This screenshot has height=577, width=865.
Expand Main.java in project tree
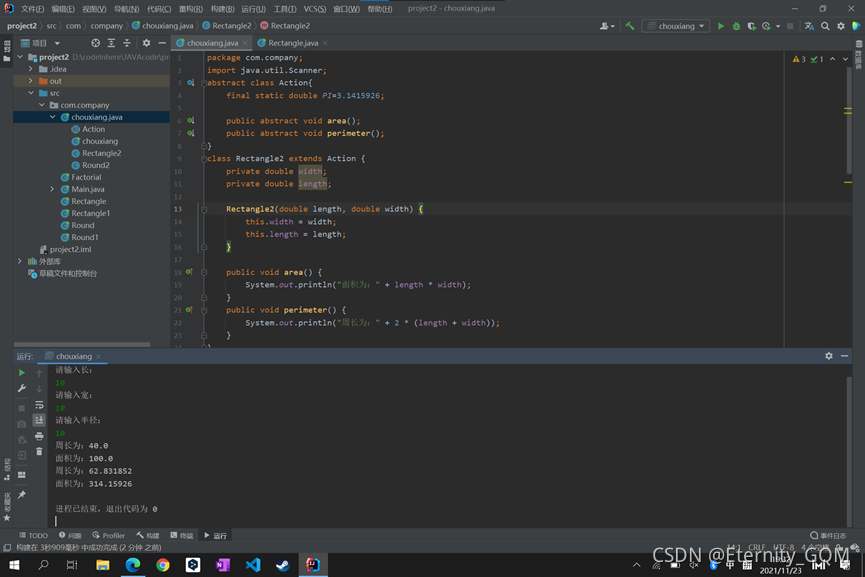coord(52,189)
